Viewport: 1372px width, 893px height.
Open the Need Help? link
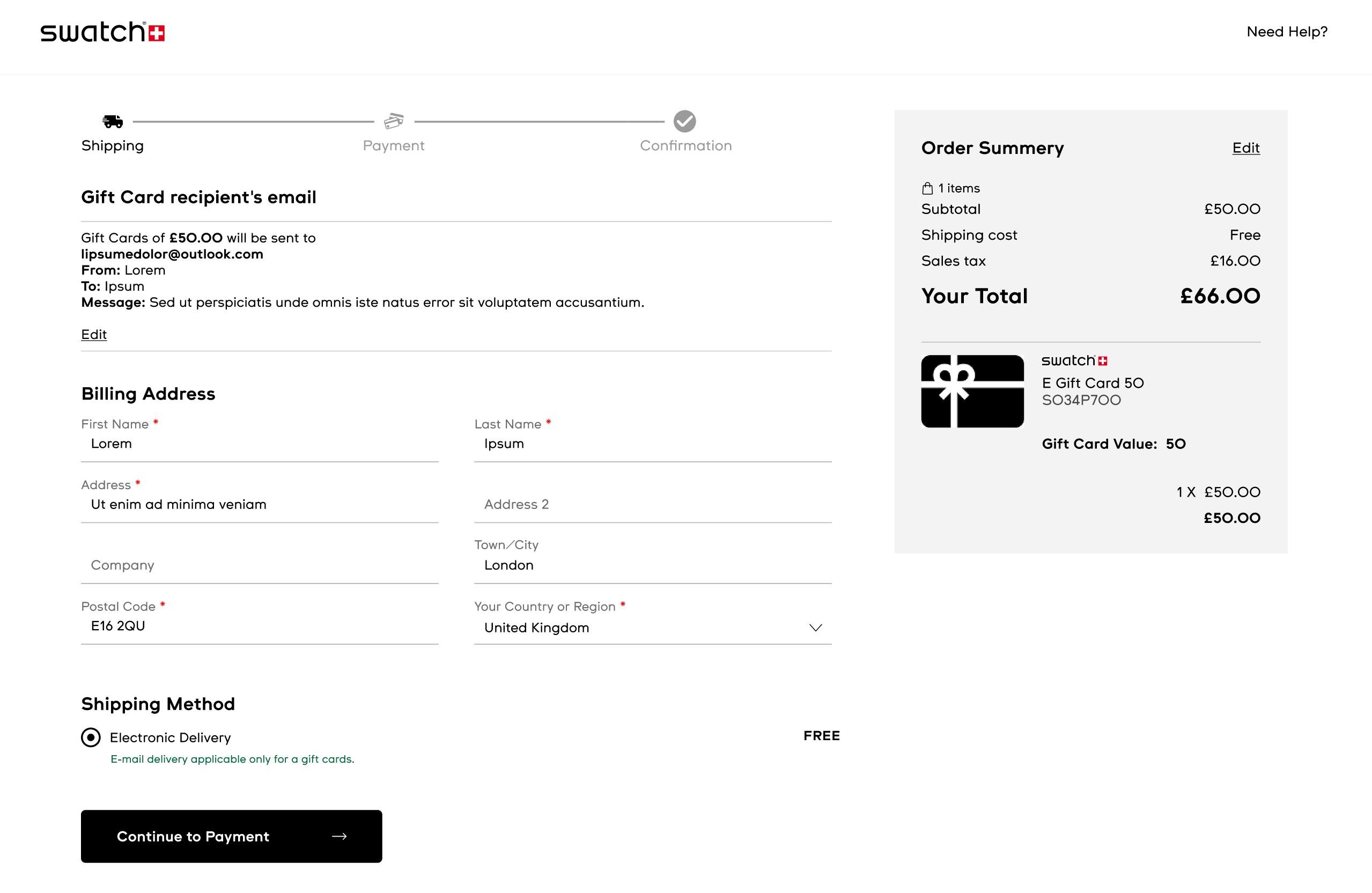1287,32
